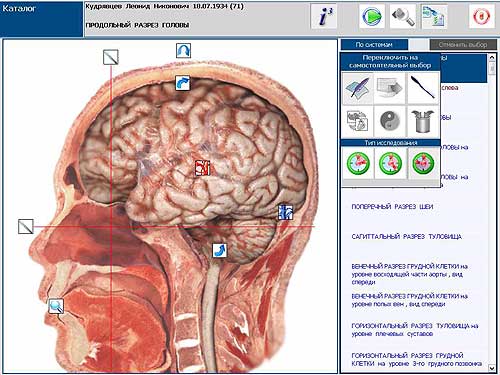This screenshot has height=375, width=500.
Task: Select the third research type clock icon
Action: coord(423,163)
